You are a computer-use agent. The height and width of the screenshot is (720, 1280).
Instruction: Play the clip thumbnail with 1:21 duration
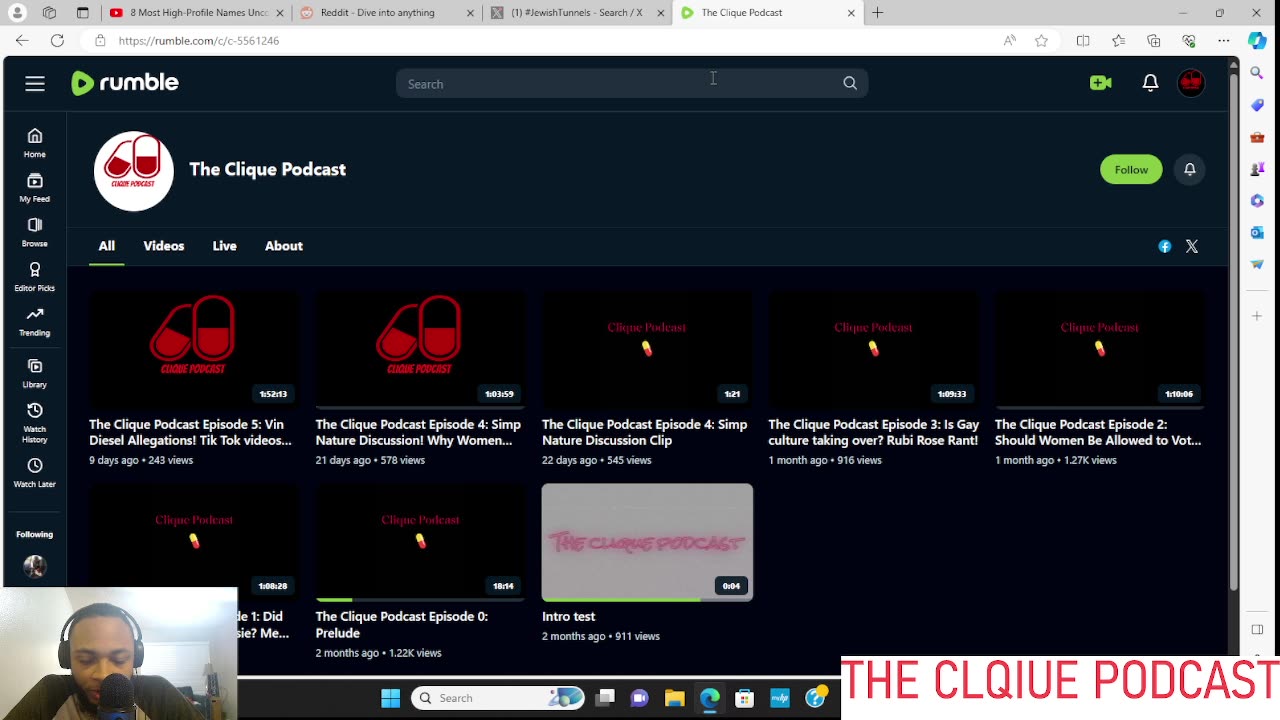tap(647, 349)
